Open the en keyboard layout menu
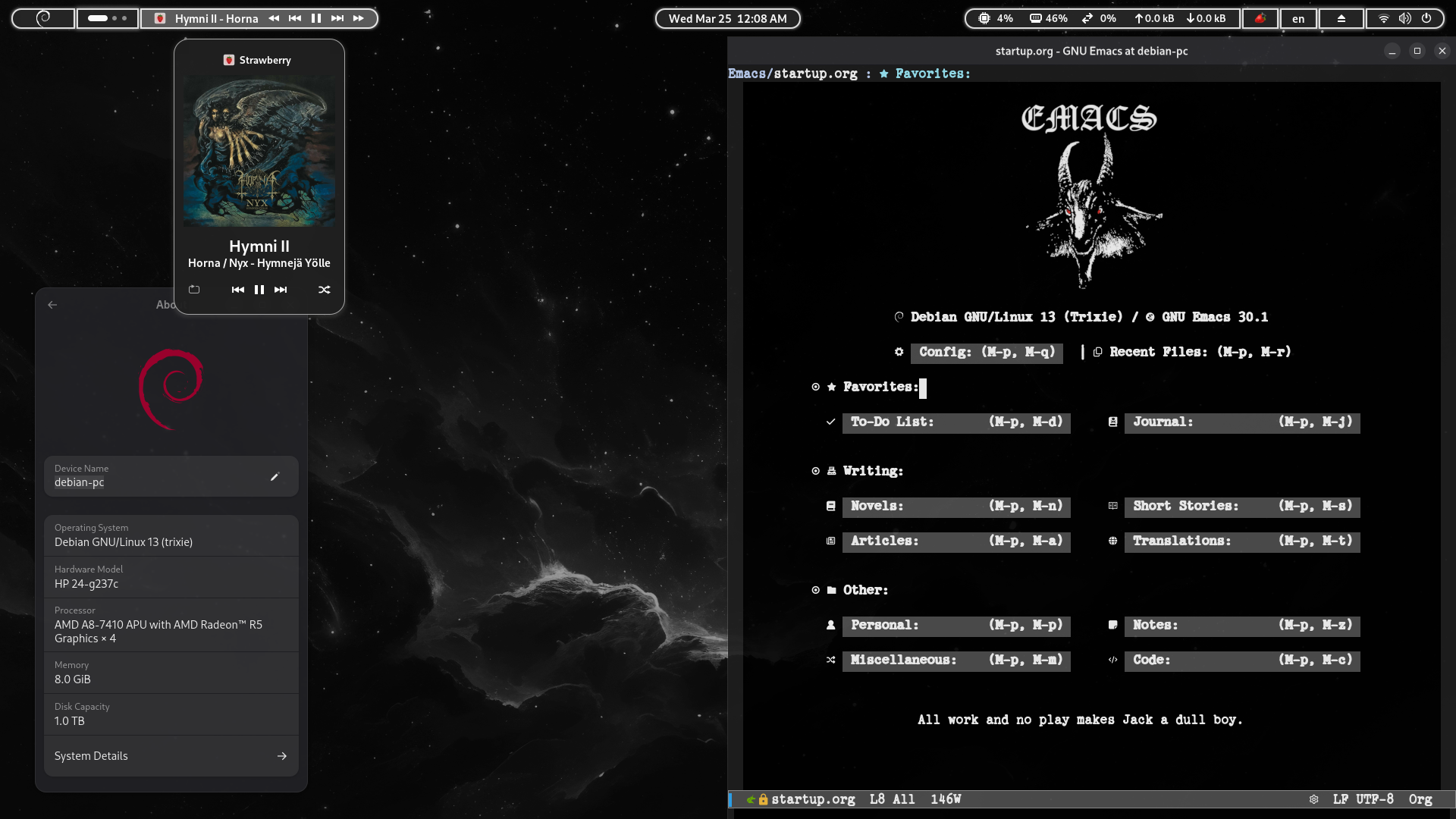Image resolution: width=1456 pixels, height=819 pixels. (1298, 18)
